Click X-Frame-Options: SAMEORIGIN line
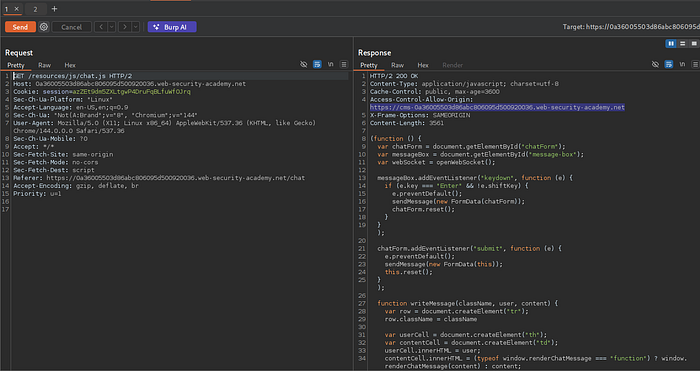 (420, 115)
